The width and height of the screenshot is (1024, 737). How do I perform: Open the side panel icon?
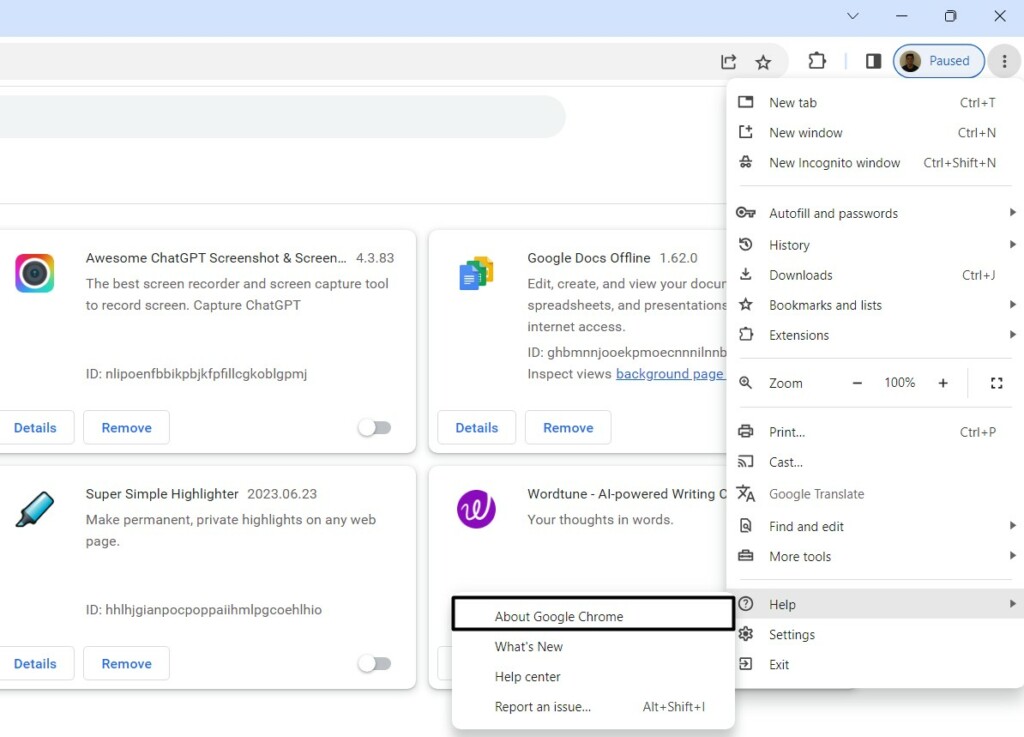(x=873, y=61)
